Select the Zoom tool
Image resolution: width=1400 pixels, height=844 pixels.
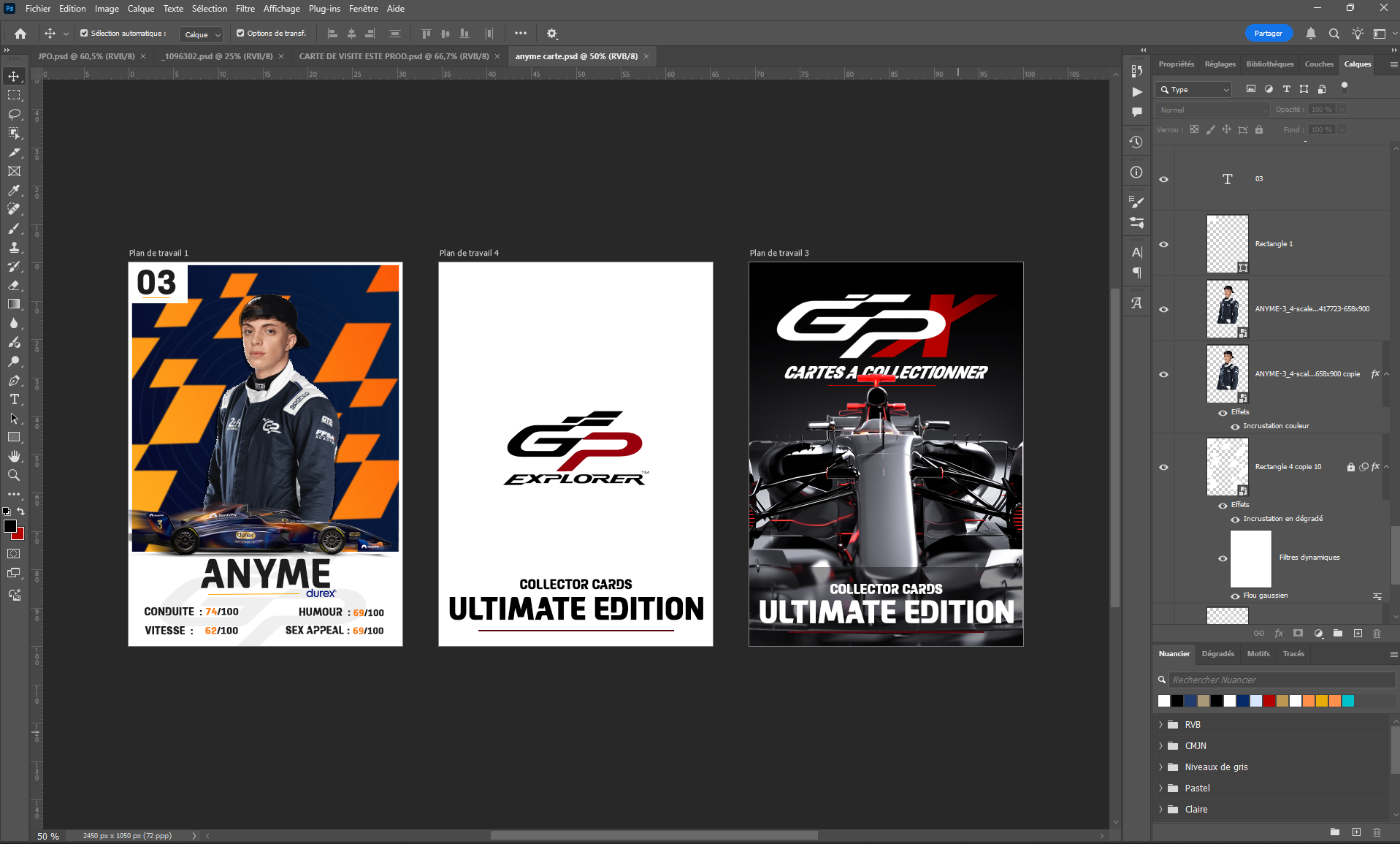(x=14, y=475)
